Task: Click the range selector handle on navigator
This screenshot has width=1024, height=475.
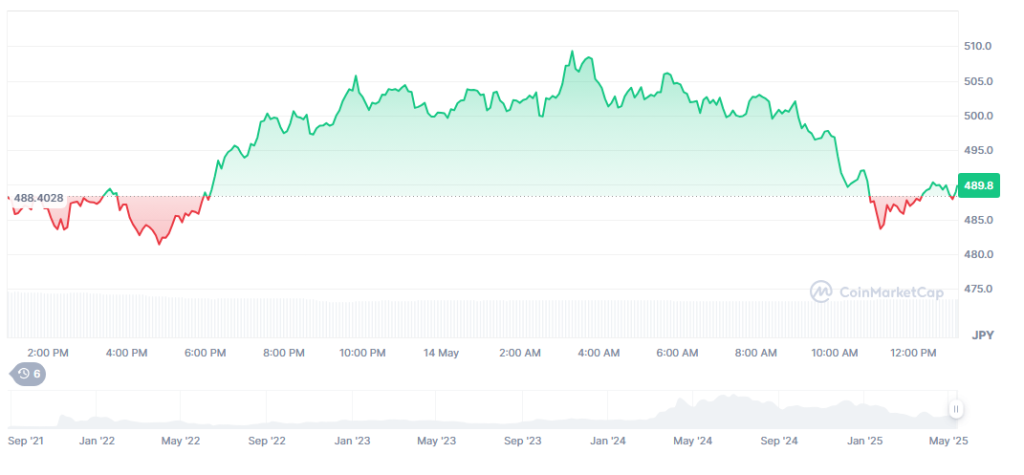Action: point(956,408)
